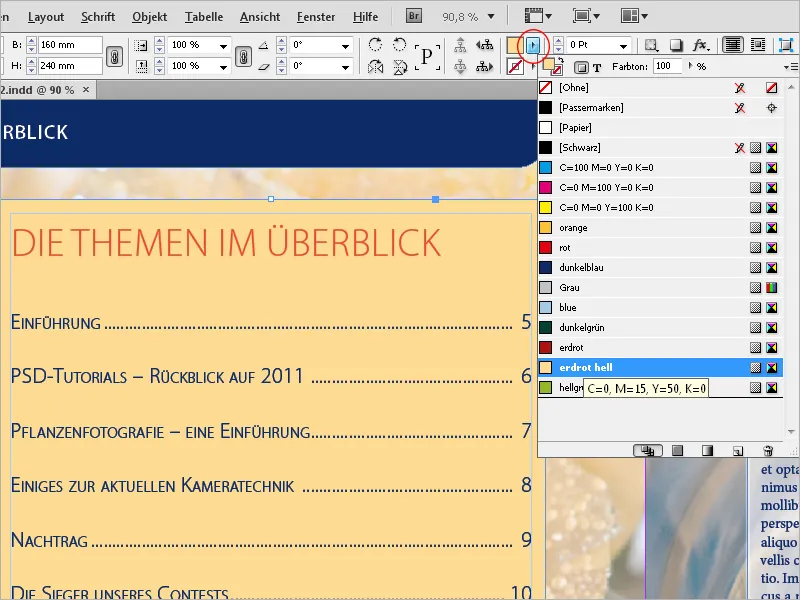The width and height of the screenshot is (800, 600).
Task: Open the Objekt menu
Action: (x=149, y=17)
